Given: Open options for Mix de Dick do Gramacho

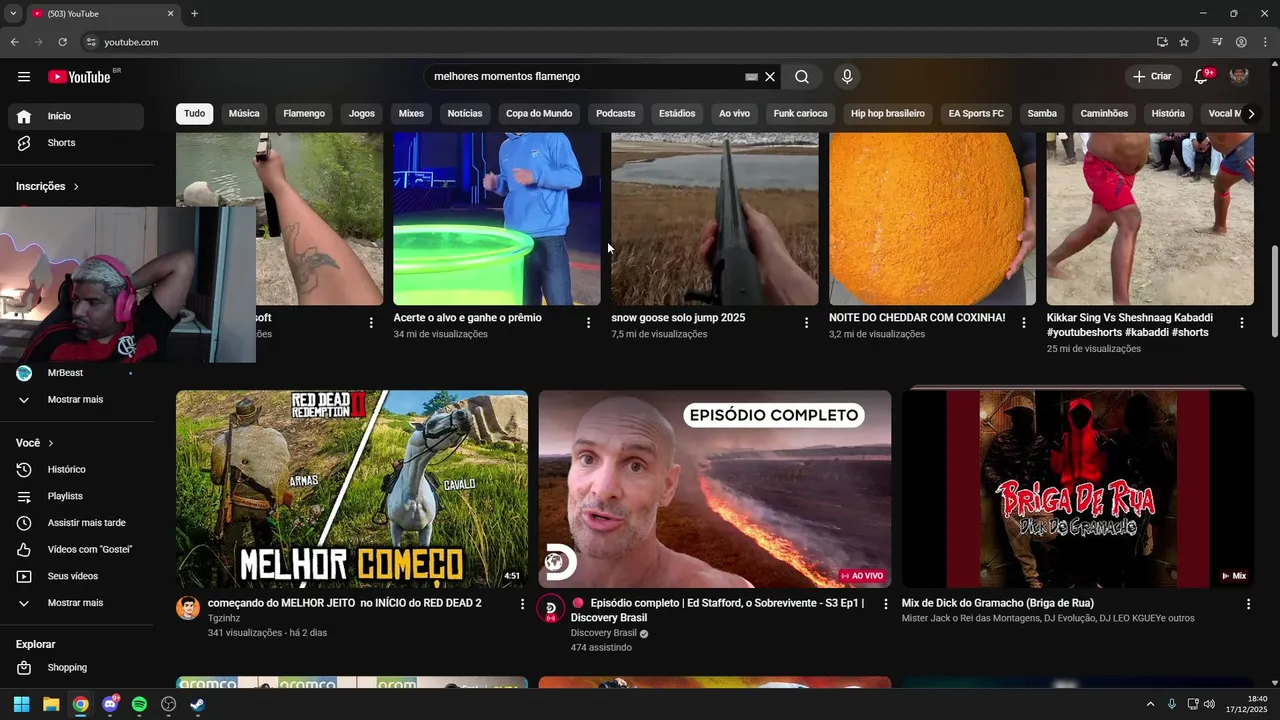Looking at the screenshot, I should tap(1248, 604).
